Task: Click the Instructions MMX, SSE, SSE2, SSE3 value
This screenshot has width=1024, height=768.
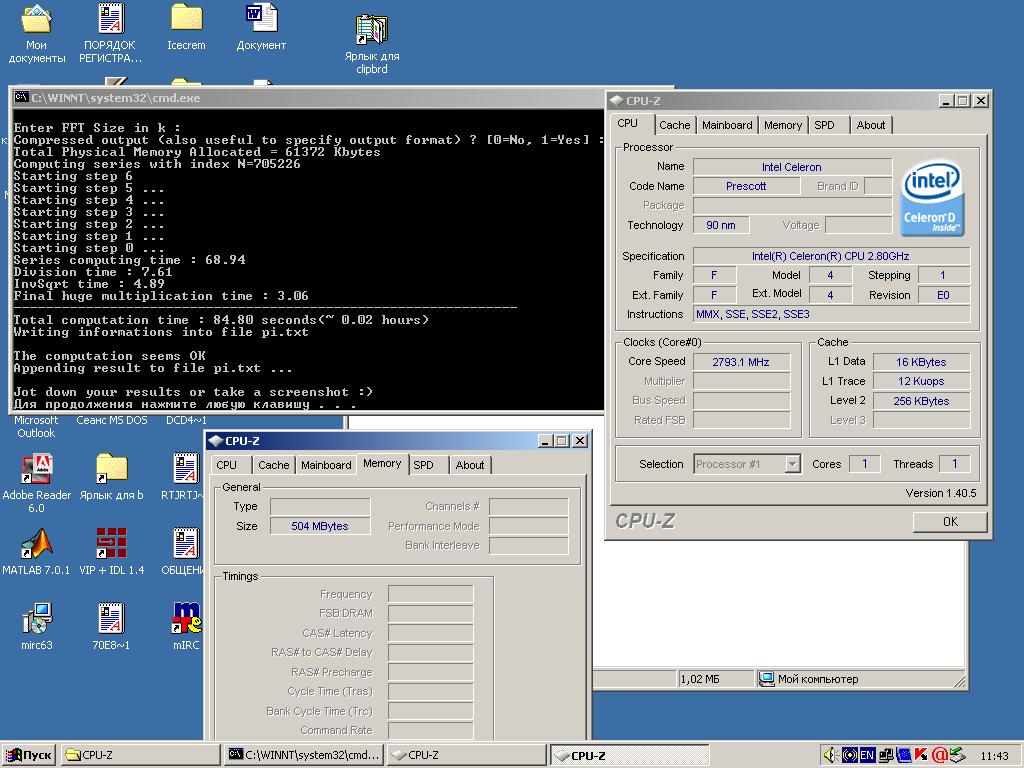Action: (x=831, y=314)
